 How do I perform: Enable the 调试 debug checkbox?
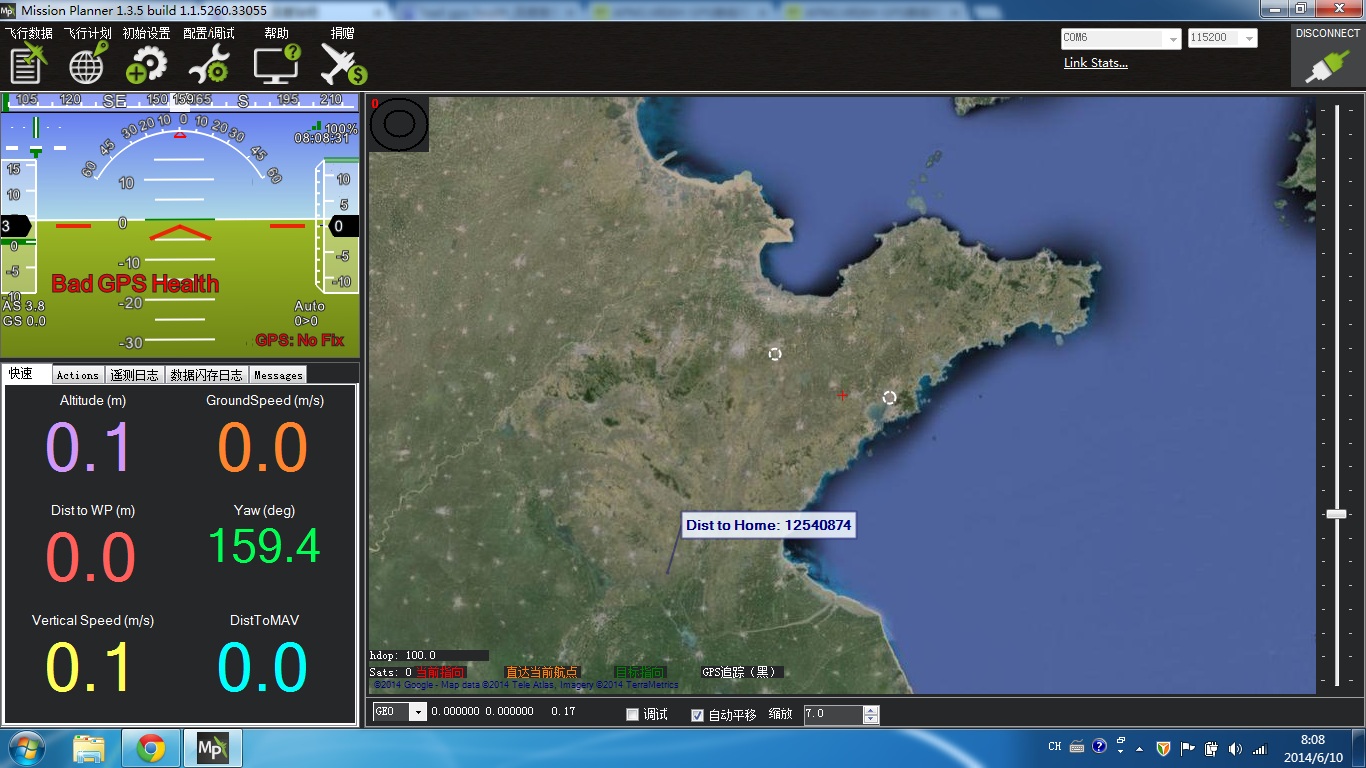[632, 714]
